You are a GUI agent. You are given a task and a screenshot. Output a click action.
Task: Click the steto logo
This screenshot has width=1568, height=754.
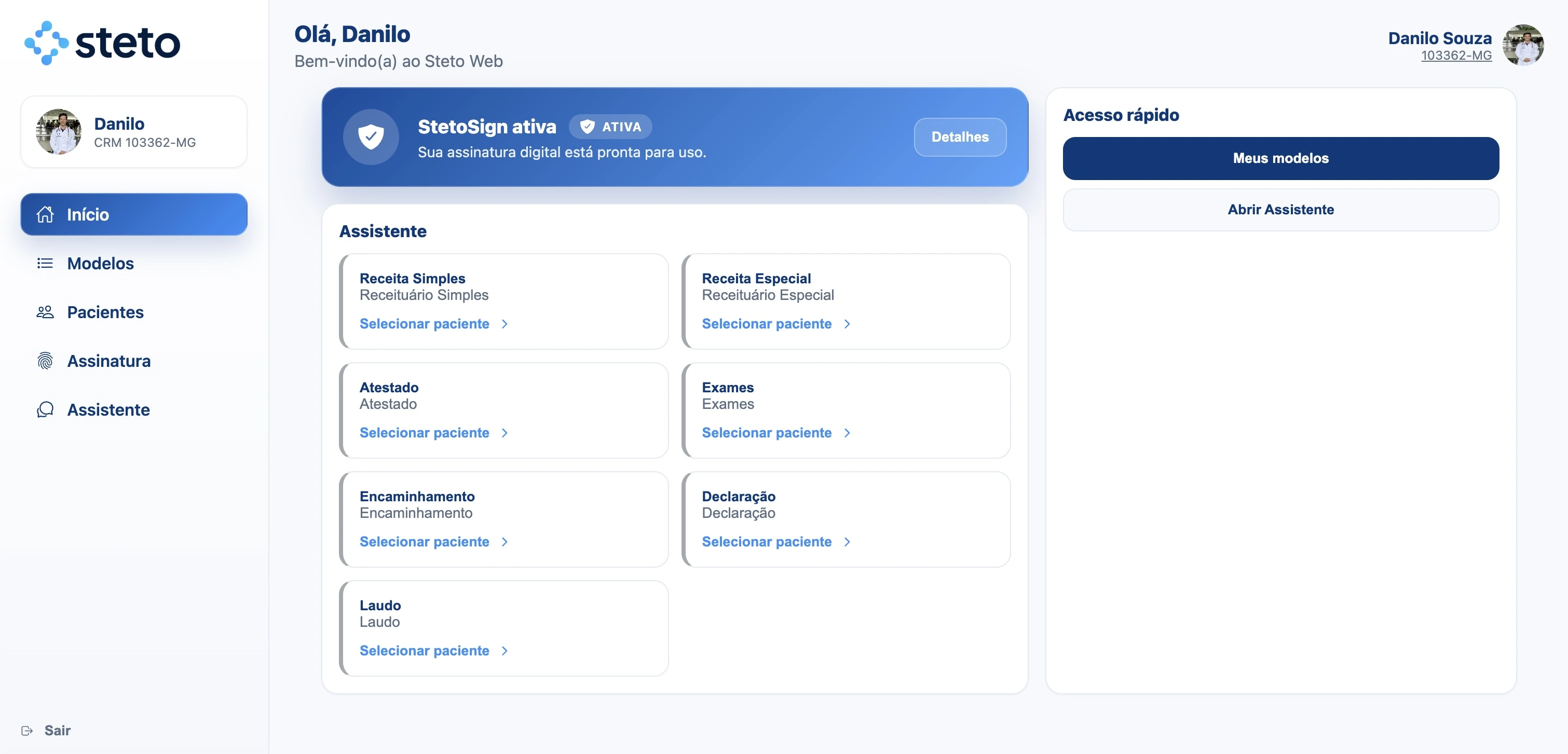pos(102,43)
